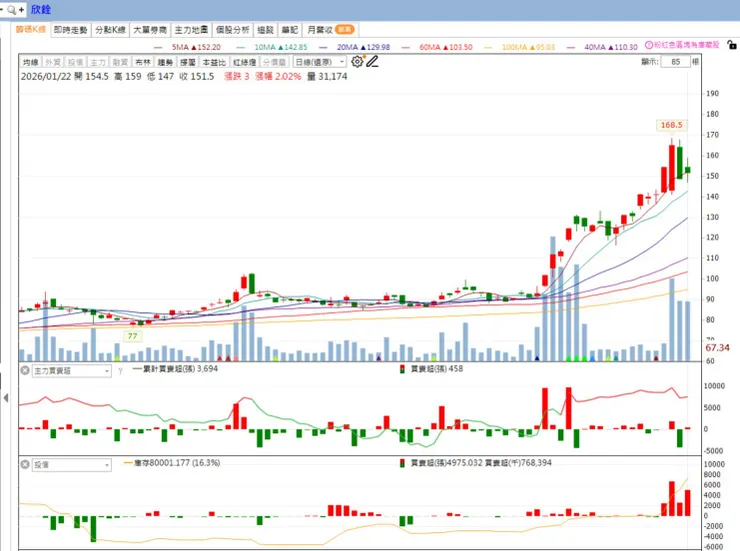The image size is (740, 551).
Task: Switch to the 個股分析 tab
Action: tap(233, 30)
